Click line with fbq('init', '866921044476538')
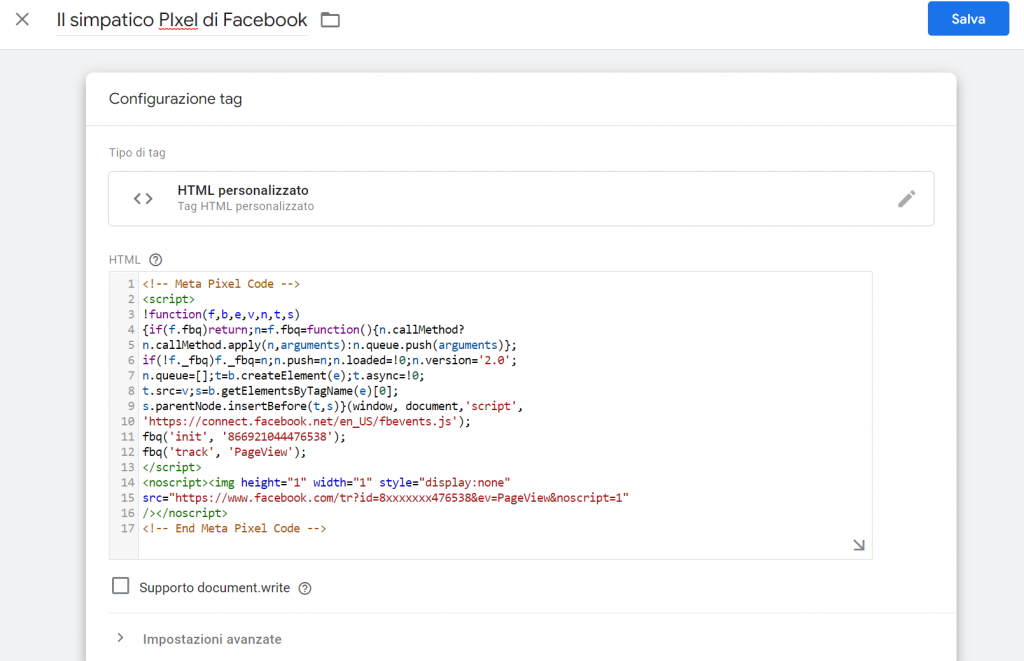Screen dimensions: 1024x661 tap(244, 437)
